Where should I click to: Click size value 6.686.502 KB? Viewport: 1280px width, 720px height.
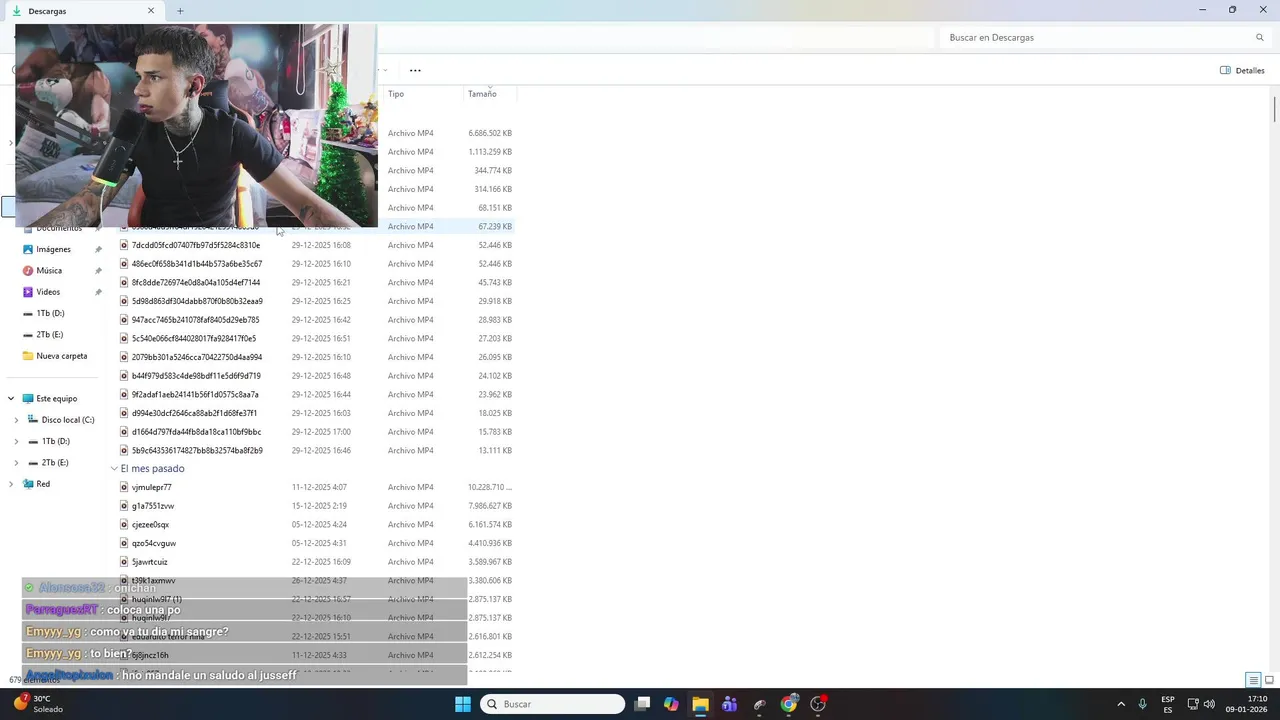490,133
